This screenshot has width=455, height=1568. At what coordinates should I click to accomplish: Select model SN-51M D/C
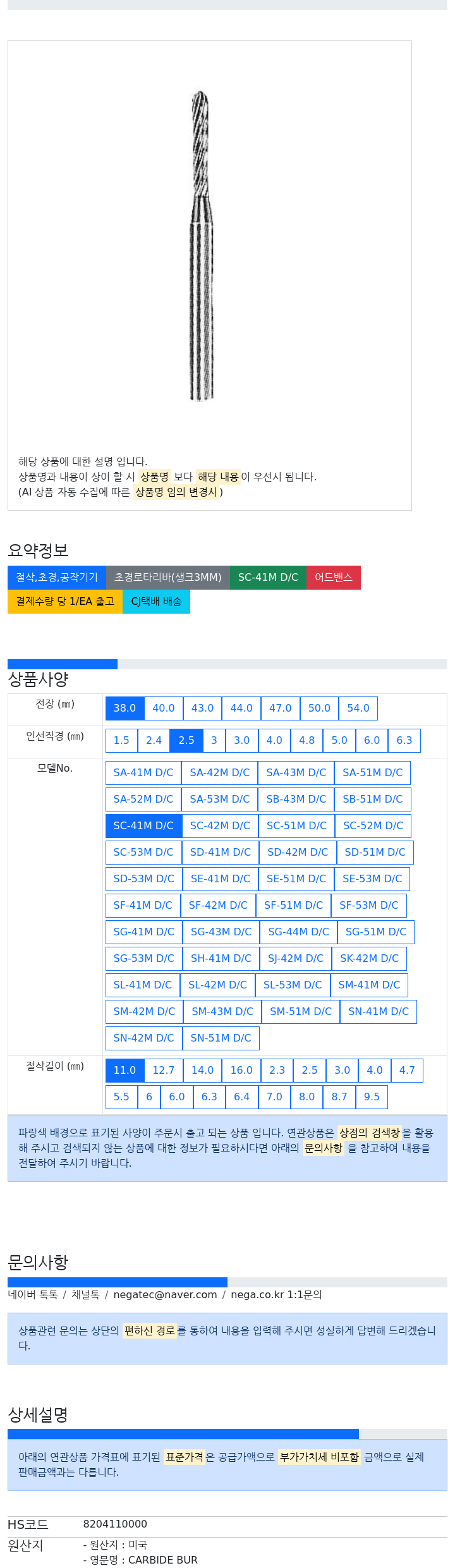click(221, 1038)
